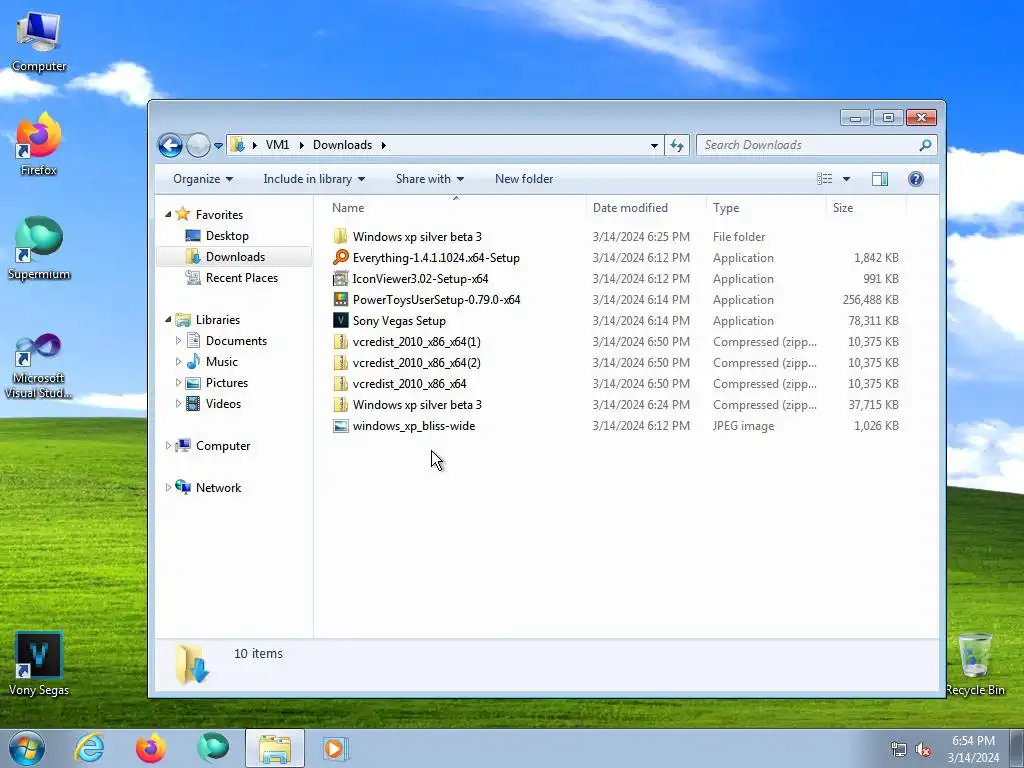Click the File folder type cell
This screenshot has height=768, width=1024.
pyautogui.click(x=739, y=236)
